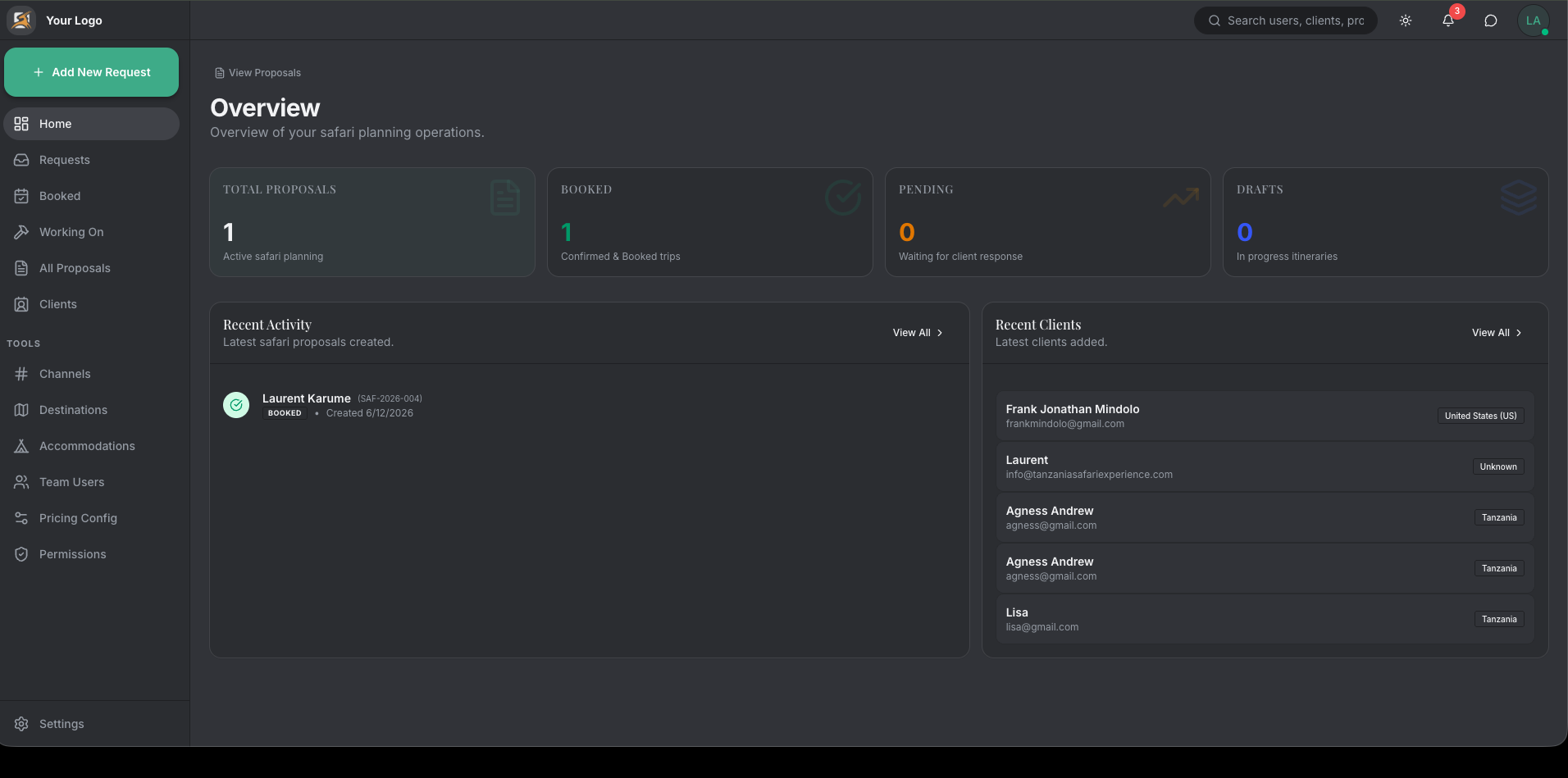1568x778 pixels.
Task: Open the Permissions shield icon
Action: tap(21, 554)
